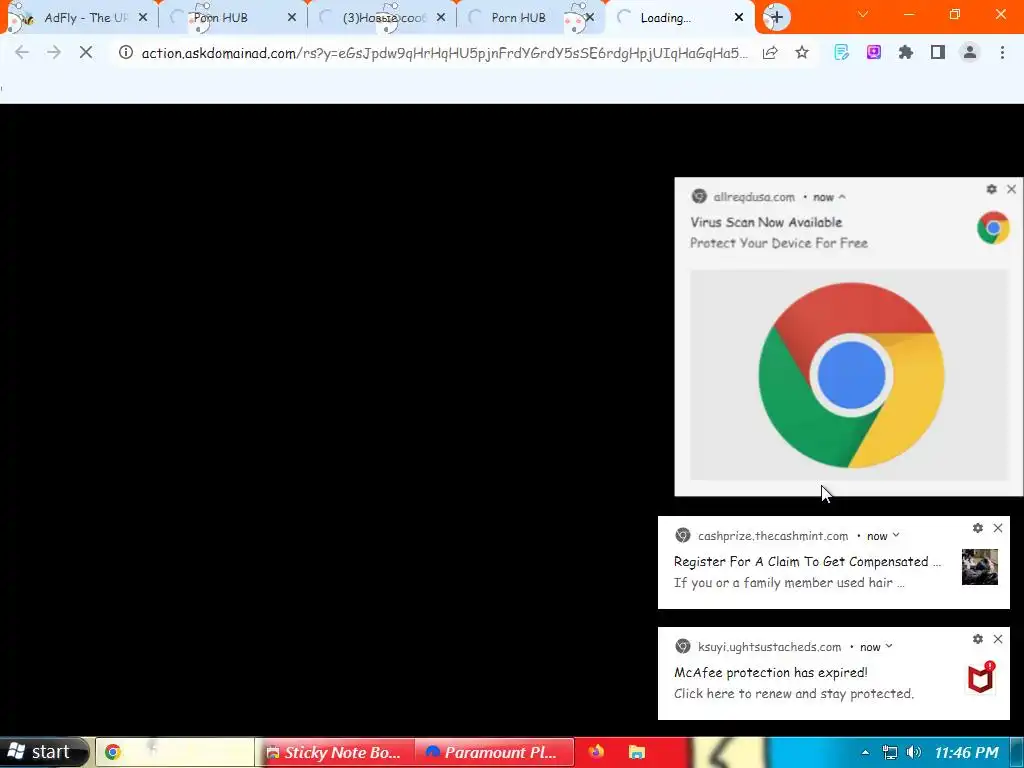1024x768 pixels.
Task: Open the purple extension icon
Action: click(x=874, y=52)
